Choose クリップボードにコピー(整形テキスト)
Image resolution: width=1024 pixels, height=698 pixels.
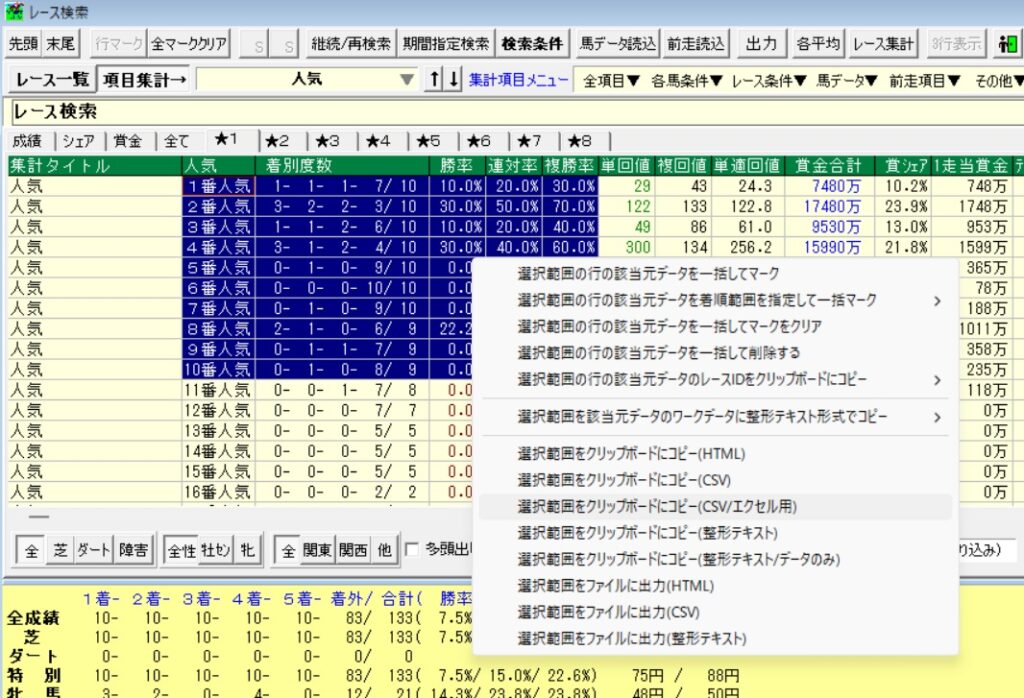click(x=715, y=533)
